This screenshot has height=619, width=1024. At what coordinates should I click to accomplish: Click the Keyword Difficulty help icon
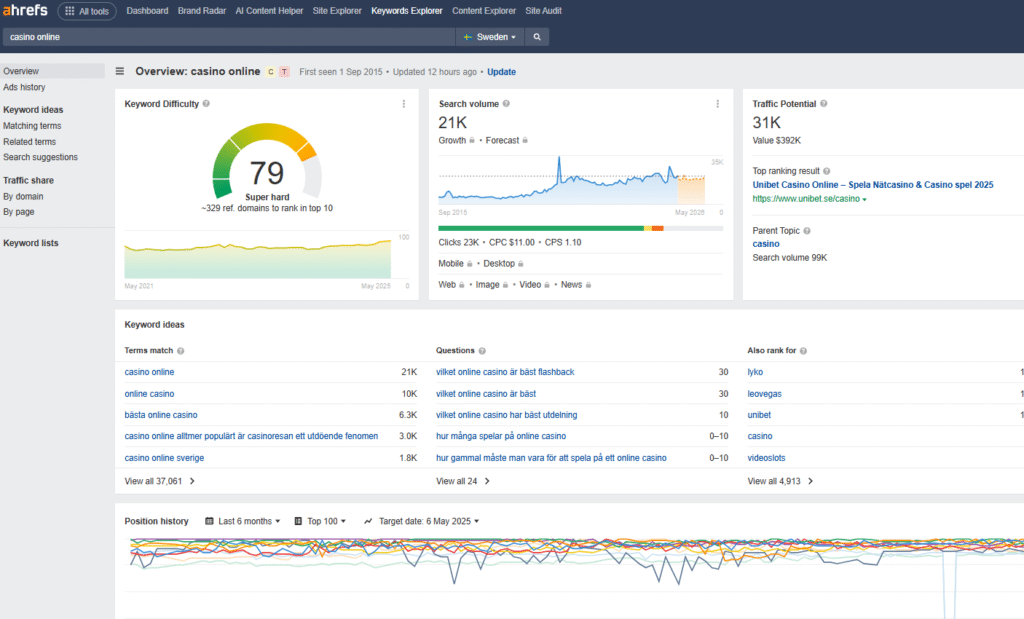click(206, 104)
